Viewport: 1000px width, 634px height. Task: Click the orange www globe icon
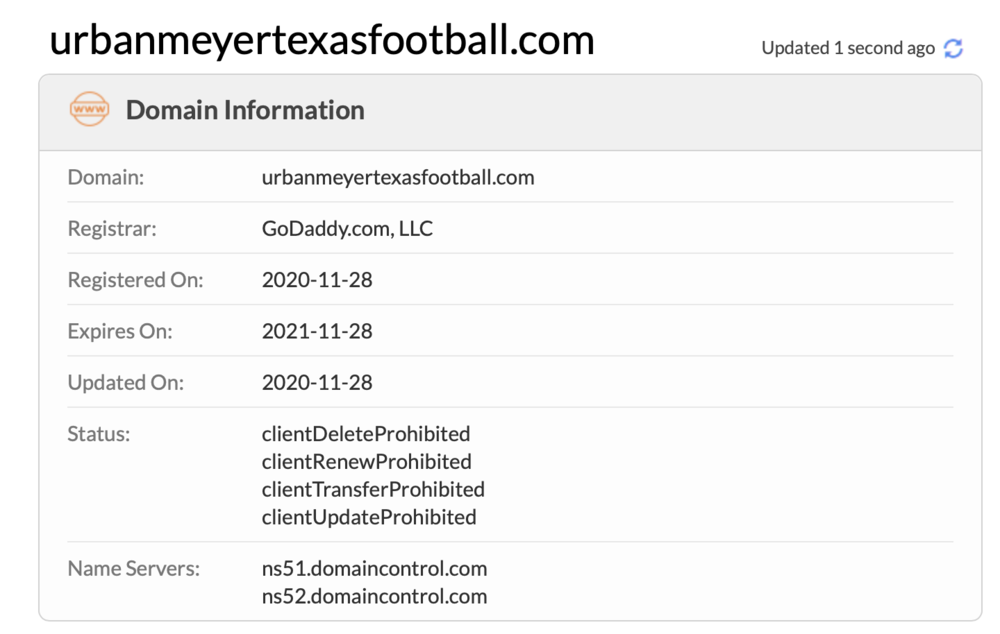click(x=89, y=109)
